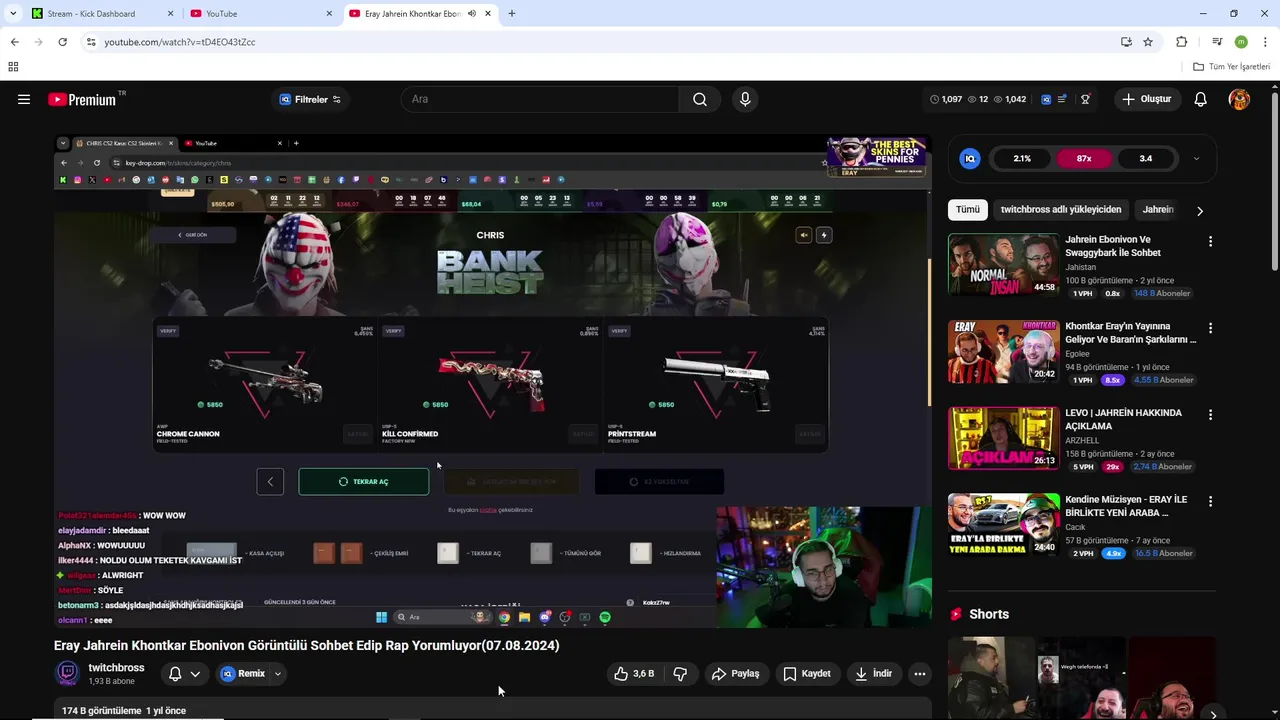Screen dimensions: 1280x720
Task: Bookmark this page with star icon
Action: pos(1148,42)
